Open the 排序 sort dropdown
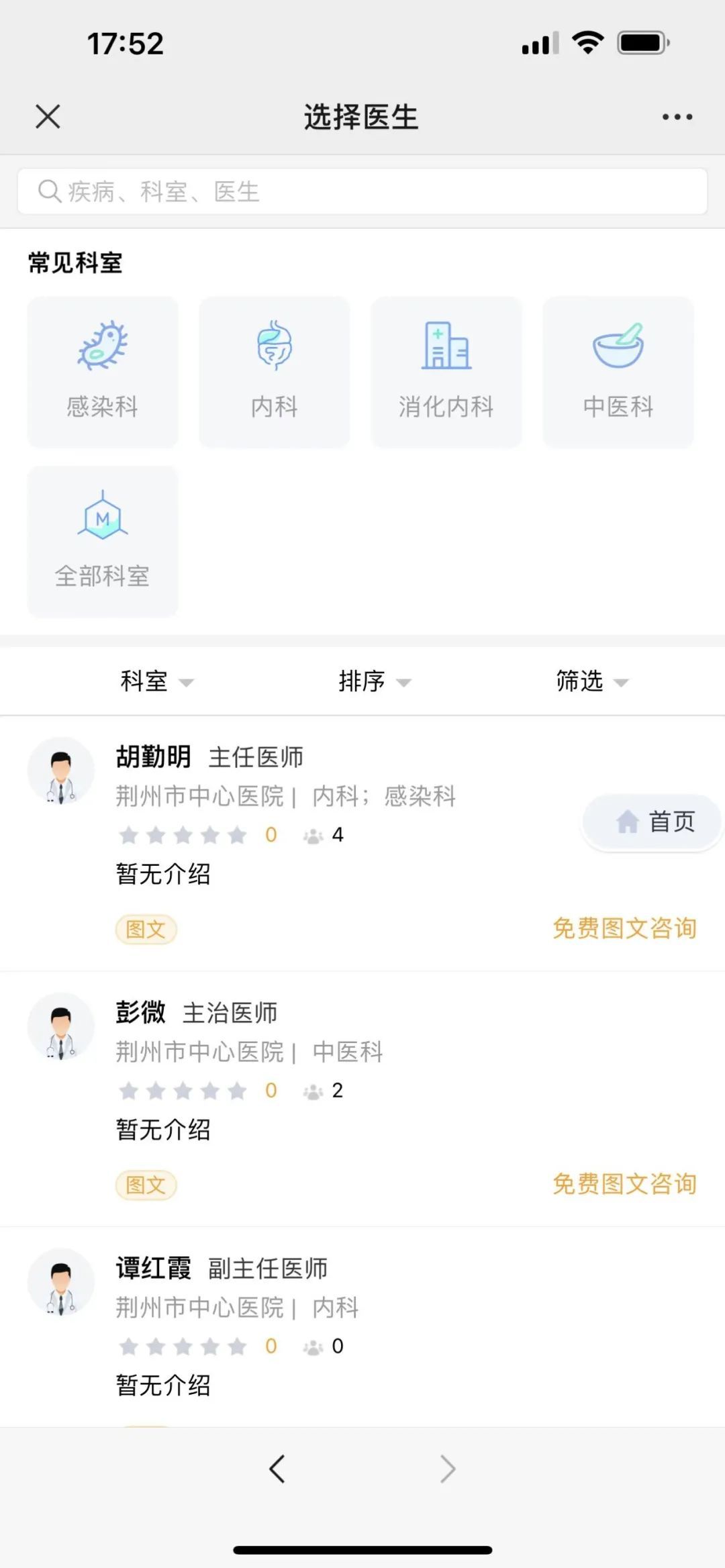Viewport: 725px width, 1568px height. point(374,681)
